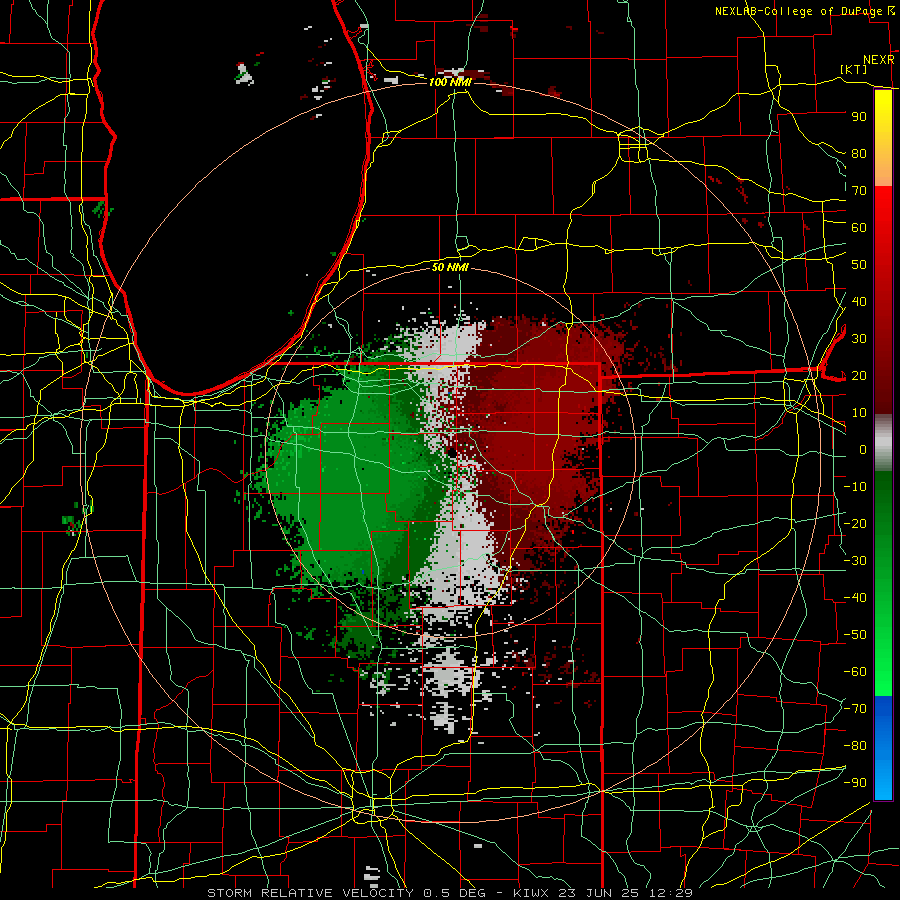Click the -60 value on the velocity scale
Viewport: 900px width, 900px height.
pos(855,672)
